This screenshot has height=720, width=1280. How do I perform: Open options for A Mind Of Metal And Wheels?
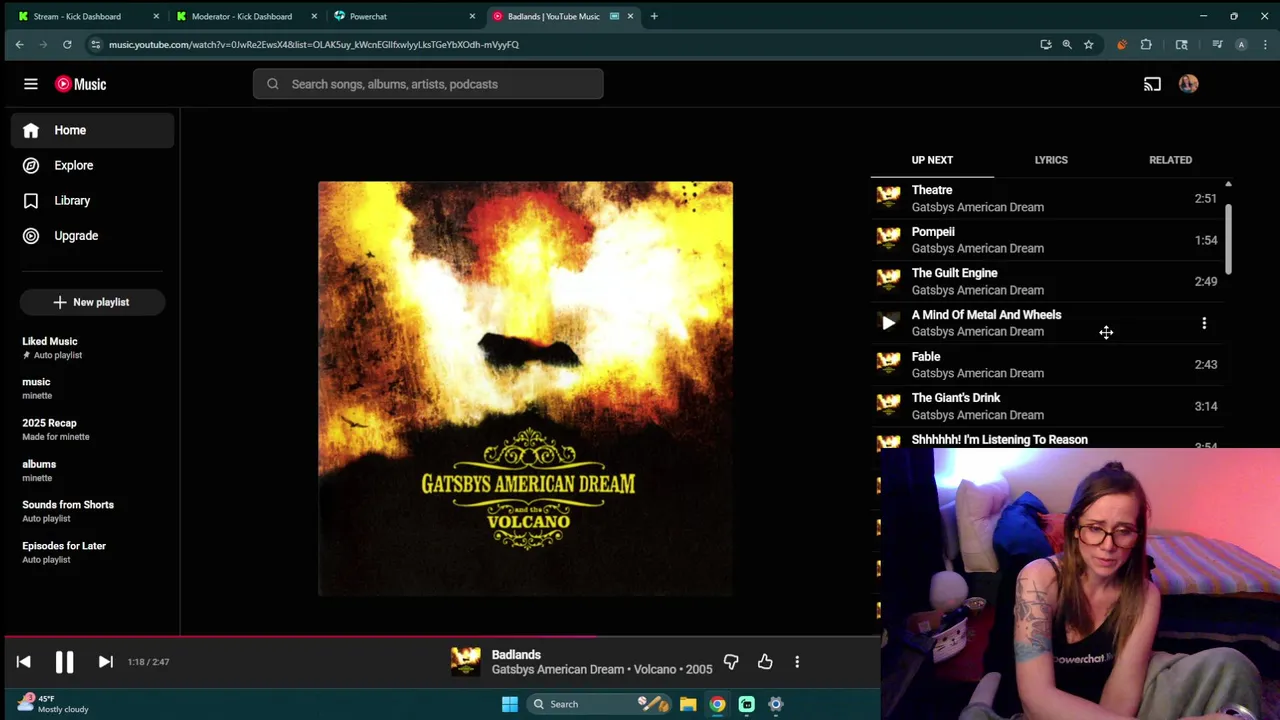pyautogui.click(x=1204, y=323)
